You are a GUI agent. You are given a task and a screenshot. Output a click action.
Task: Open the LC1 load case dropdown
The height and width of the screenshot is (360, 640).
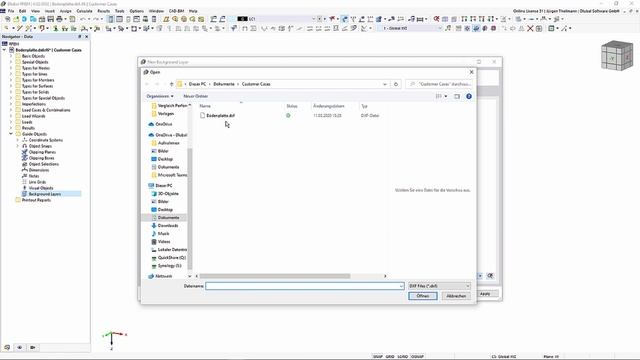pos(313,19)
